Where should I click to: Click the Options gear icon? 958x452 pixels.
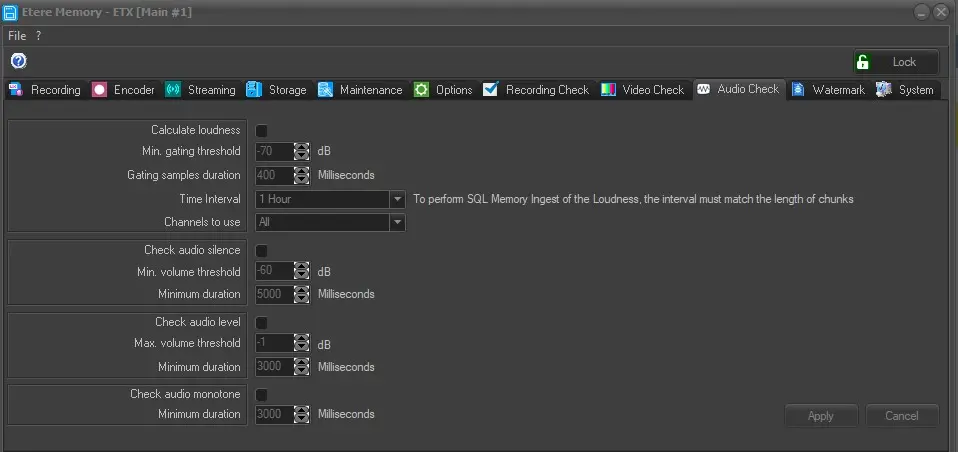pyautogui.click(x=421, y=90)
